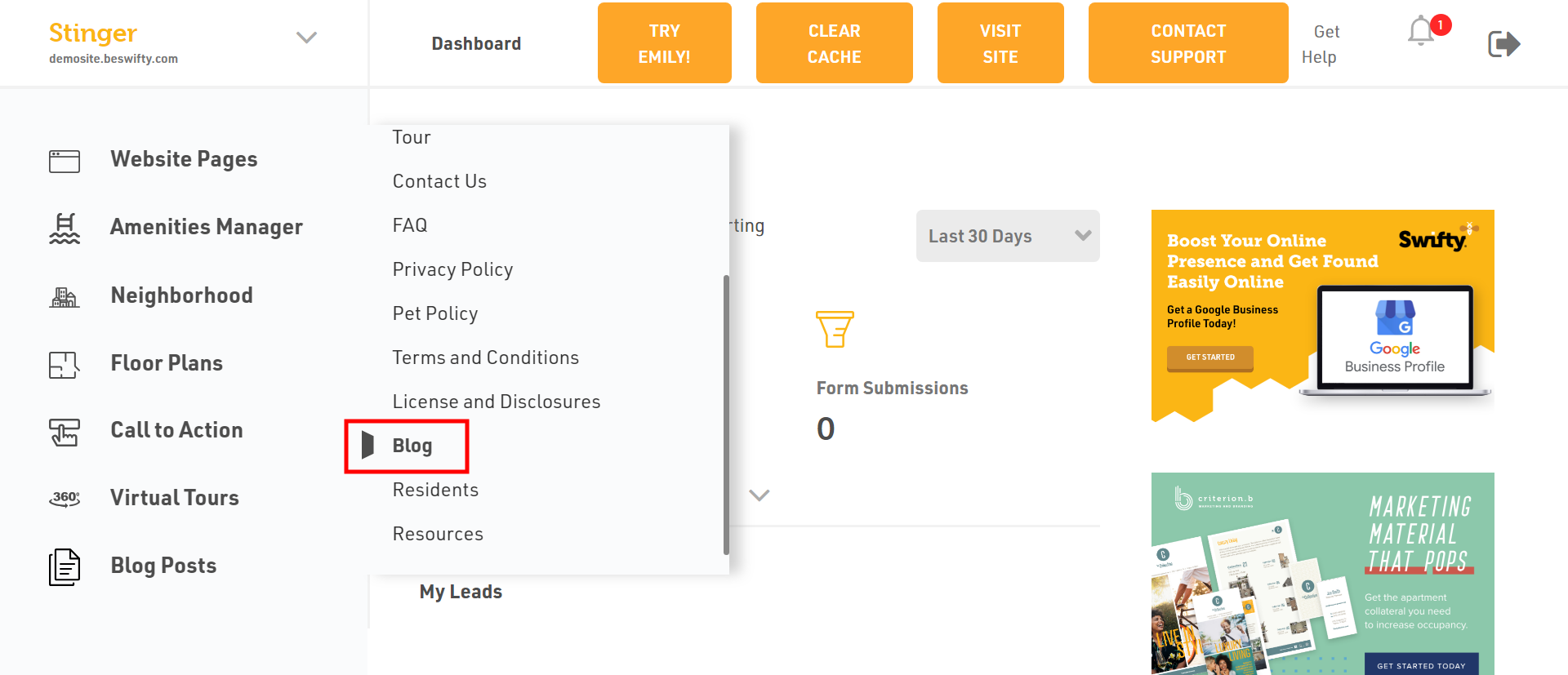Click Get Started on Google Business ad
Image resolution: width=1568 pixels, height=675 pixels.
click(1210, 357)
